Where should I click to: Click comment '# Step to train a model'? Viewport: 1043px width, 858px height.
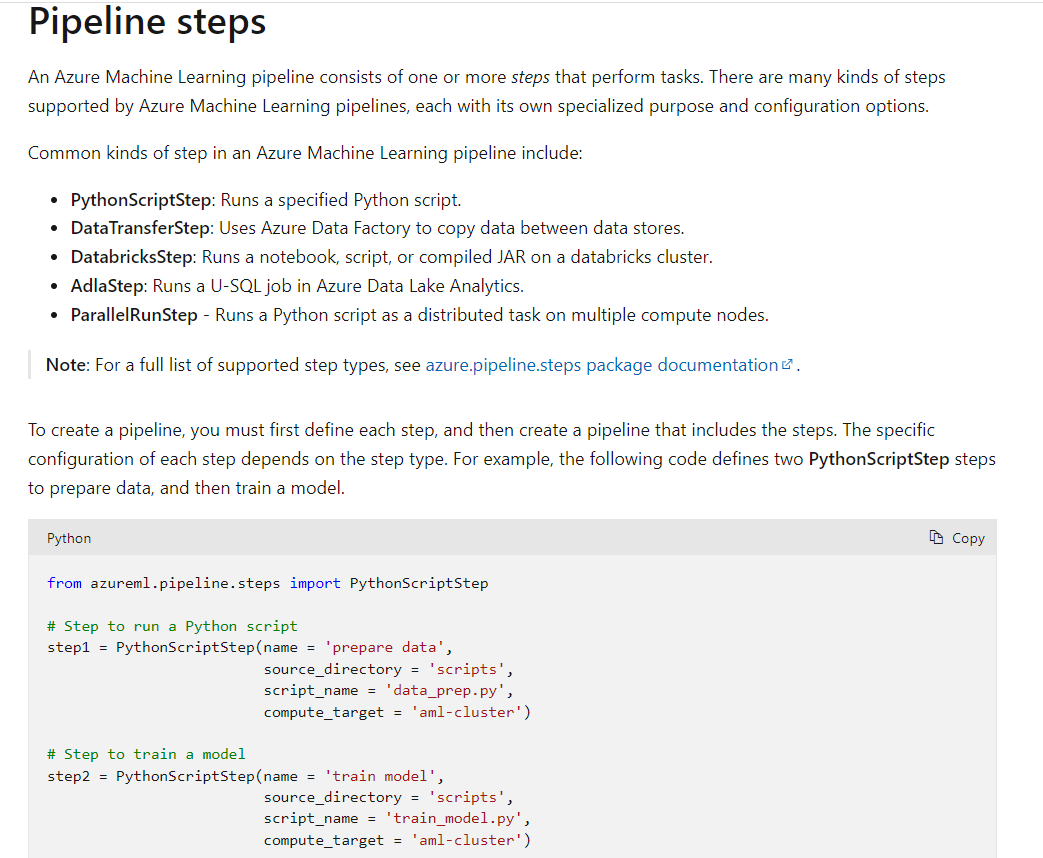[x=146, y=754]
